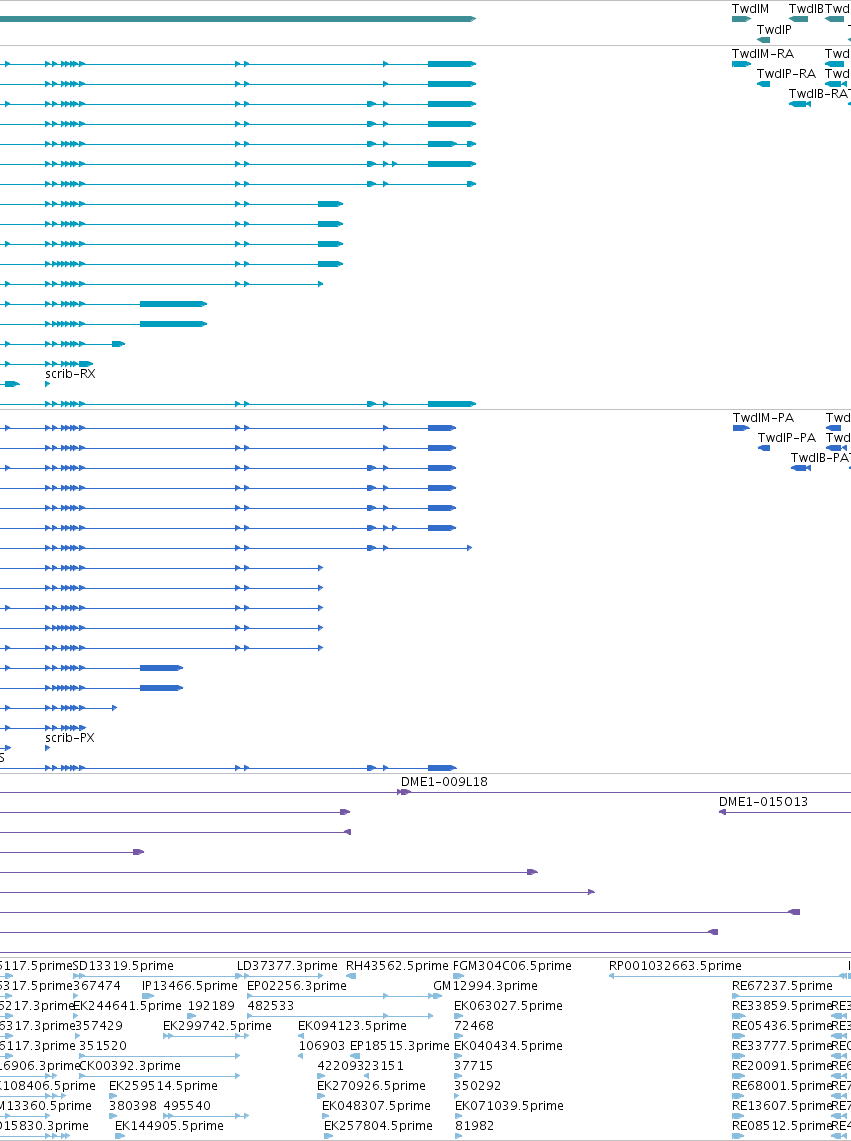Image resolution: width=851 pixels, height=1141 pixels.
Task: Select the EK299742.5prime EST label
Action: [x=217, y=1025]
